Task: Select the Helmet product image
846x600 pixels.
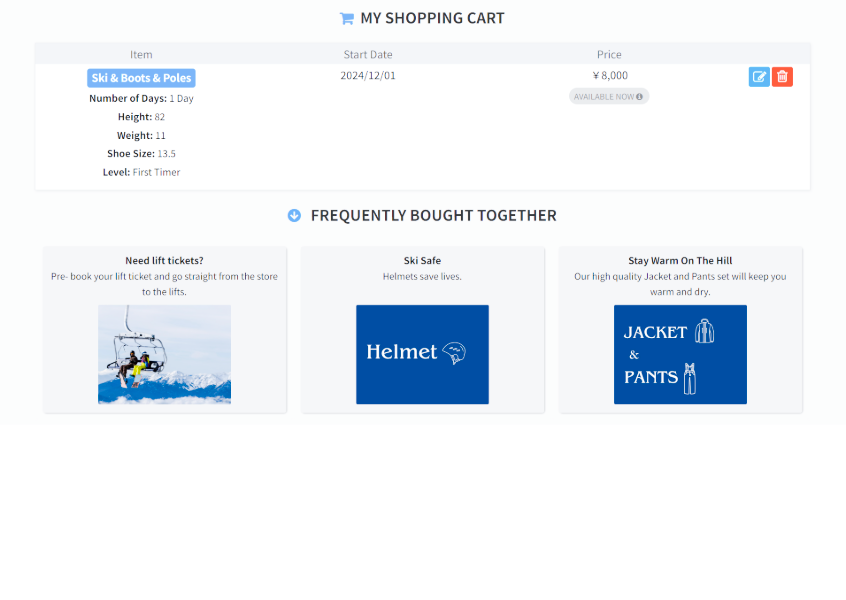Action: [x=422, y=354]
